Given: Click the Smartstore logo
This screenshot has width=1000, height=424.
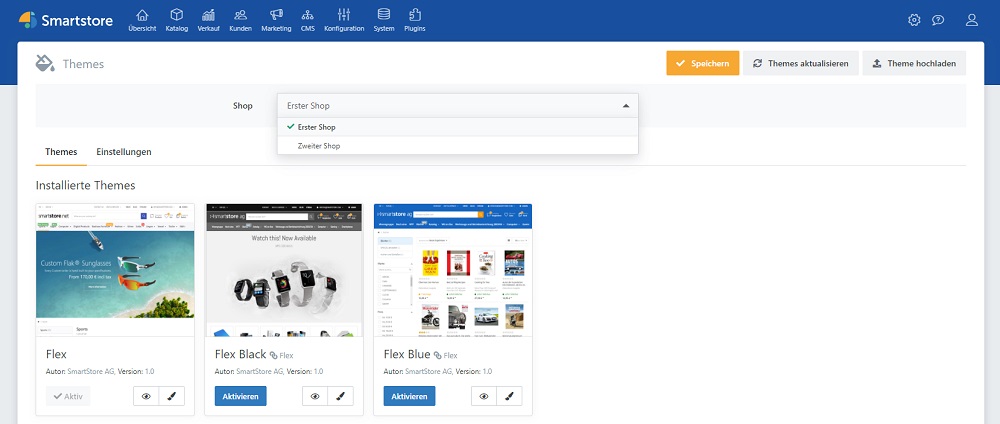Looking at the screenshot, I should [66, 20].
